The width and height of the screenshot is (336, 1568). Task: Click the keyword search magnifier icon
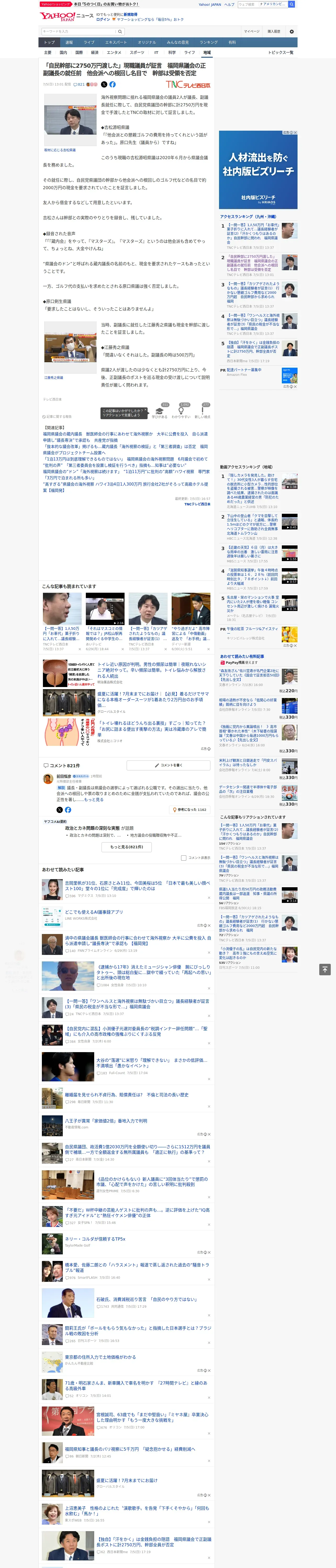coord(120,32)
